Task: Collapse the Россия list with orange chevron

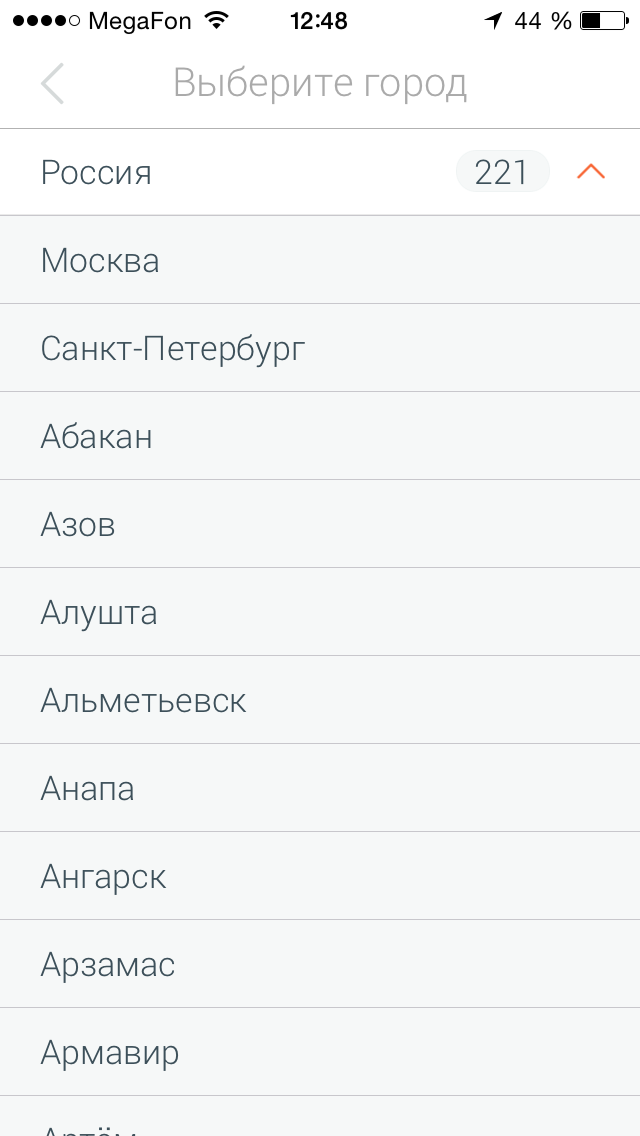Action: (591, 172)
